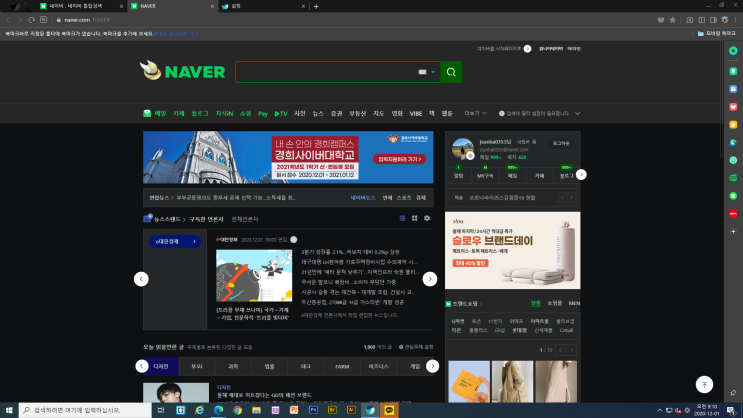Open Photoshop from the taskbar

click(x=313, y=410)
